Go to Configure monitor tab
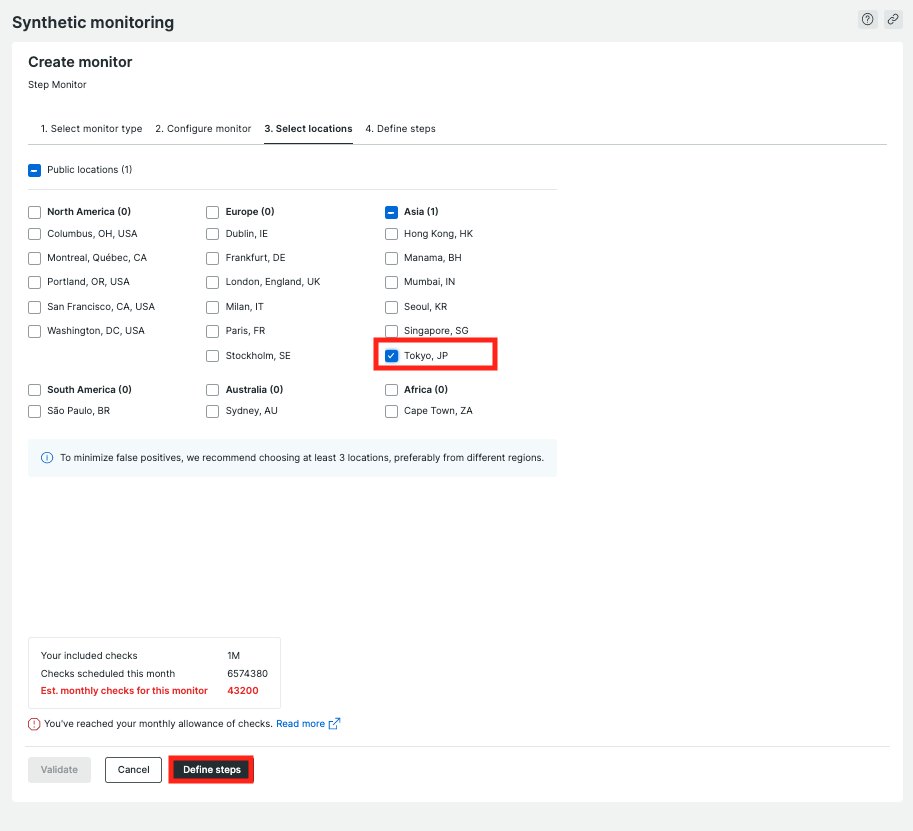Image resolution: width=913 pixels, height=831 pixels. coord(203,129)
